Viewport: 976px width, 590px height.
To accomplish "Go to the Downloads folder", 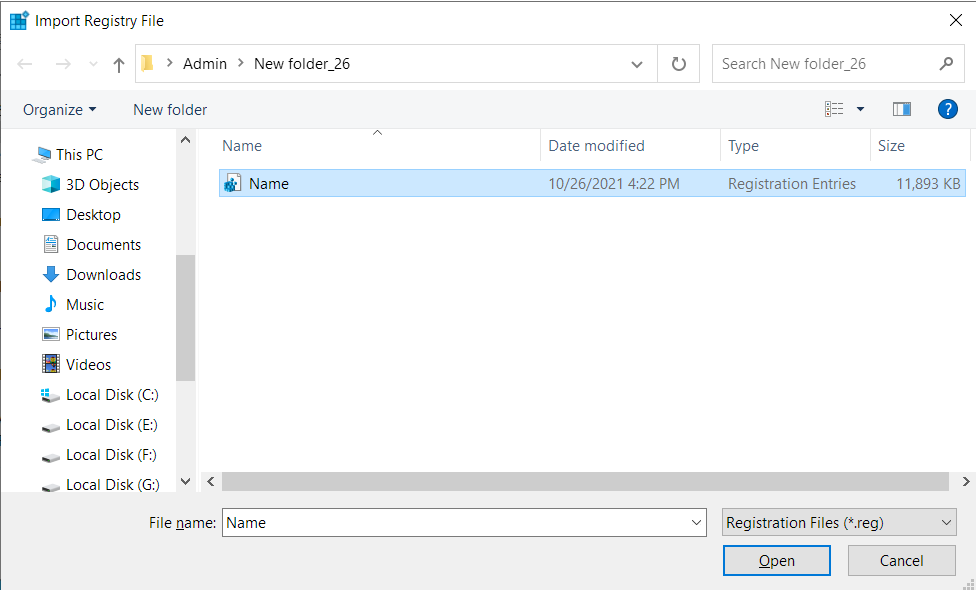I will [102, 274].
